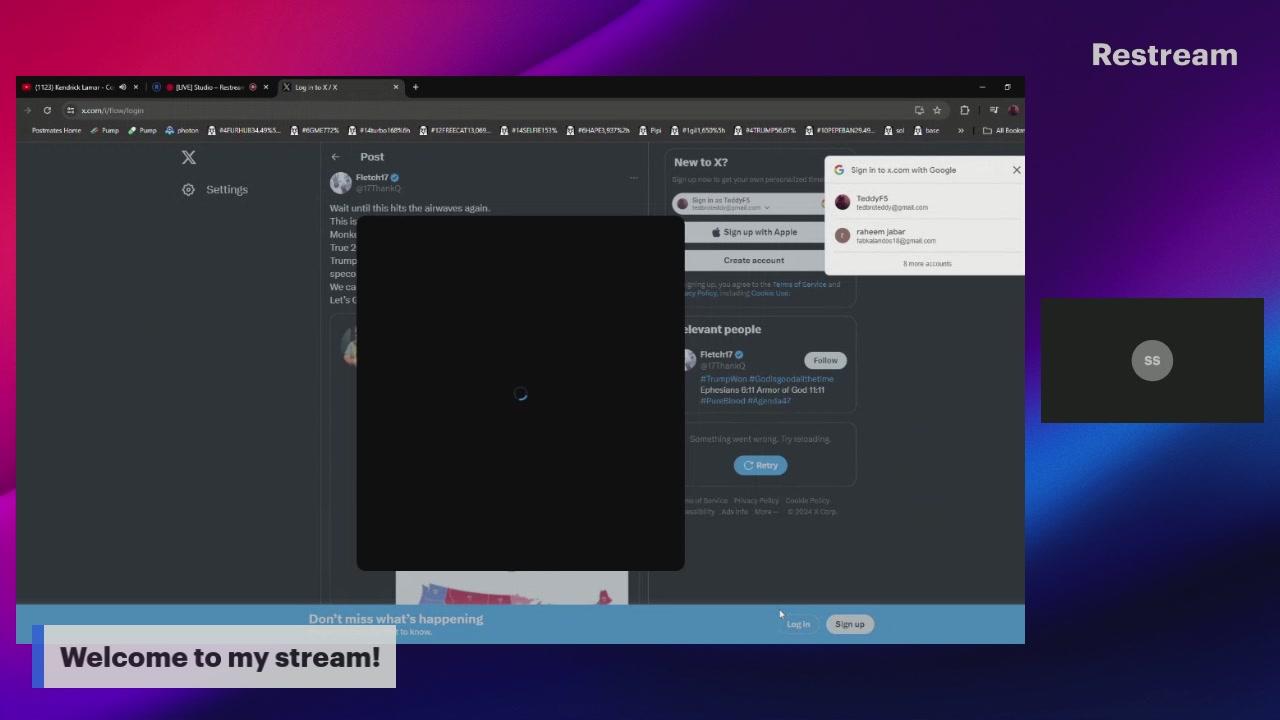
Task: Expand 8 more accounts list
Action: (x=927, y=264)
